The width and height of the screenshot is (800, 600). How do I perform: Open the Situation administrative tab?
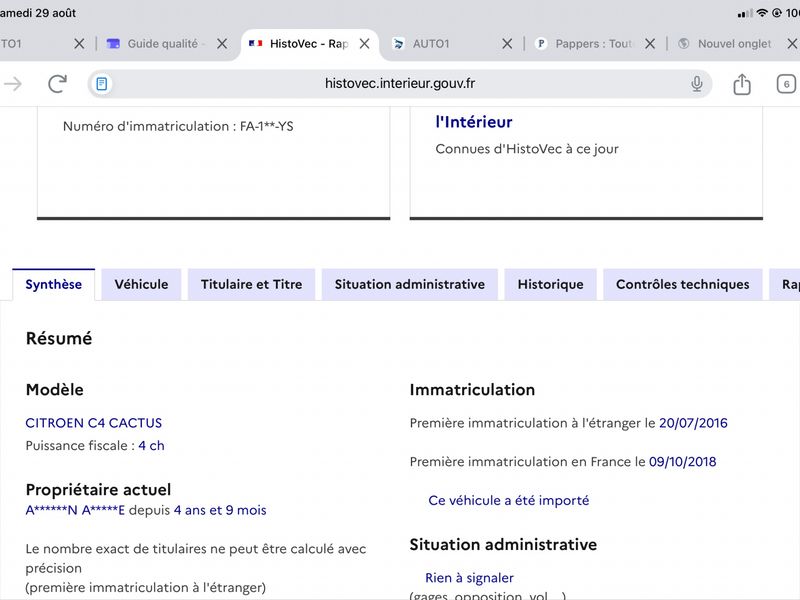[x=410, y=284]
